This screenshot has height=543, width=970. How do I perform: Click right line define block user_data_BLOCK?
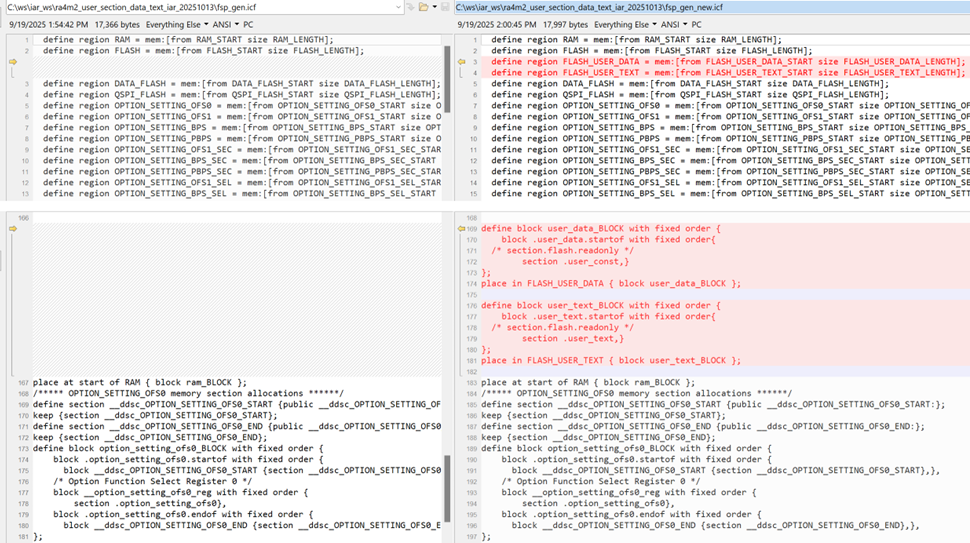[601, 229]
